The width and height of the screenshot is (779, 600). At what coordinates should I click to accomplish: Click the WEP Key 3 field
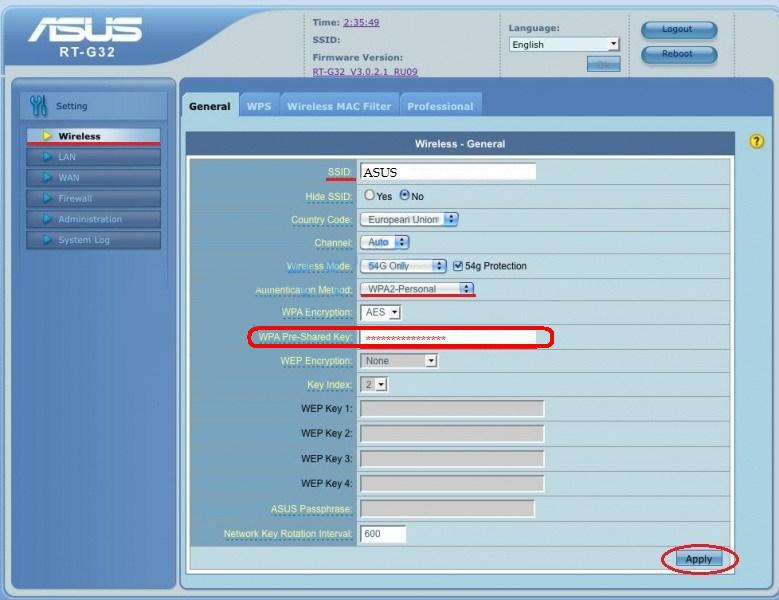(452, 458)
